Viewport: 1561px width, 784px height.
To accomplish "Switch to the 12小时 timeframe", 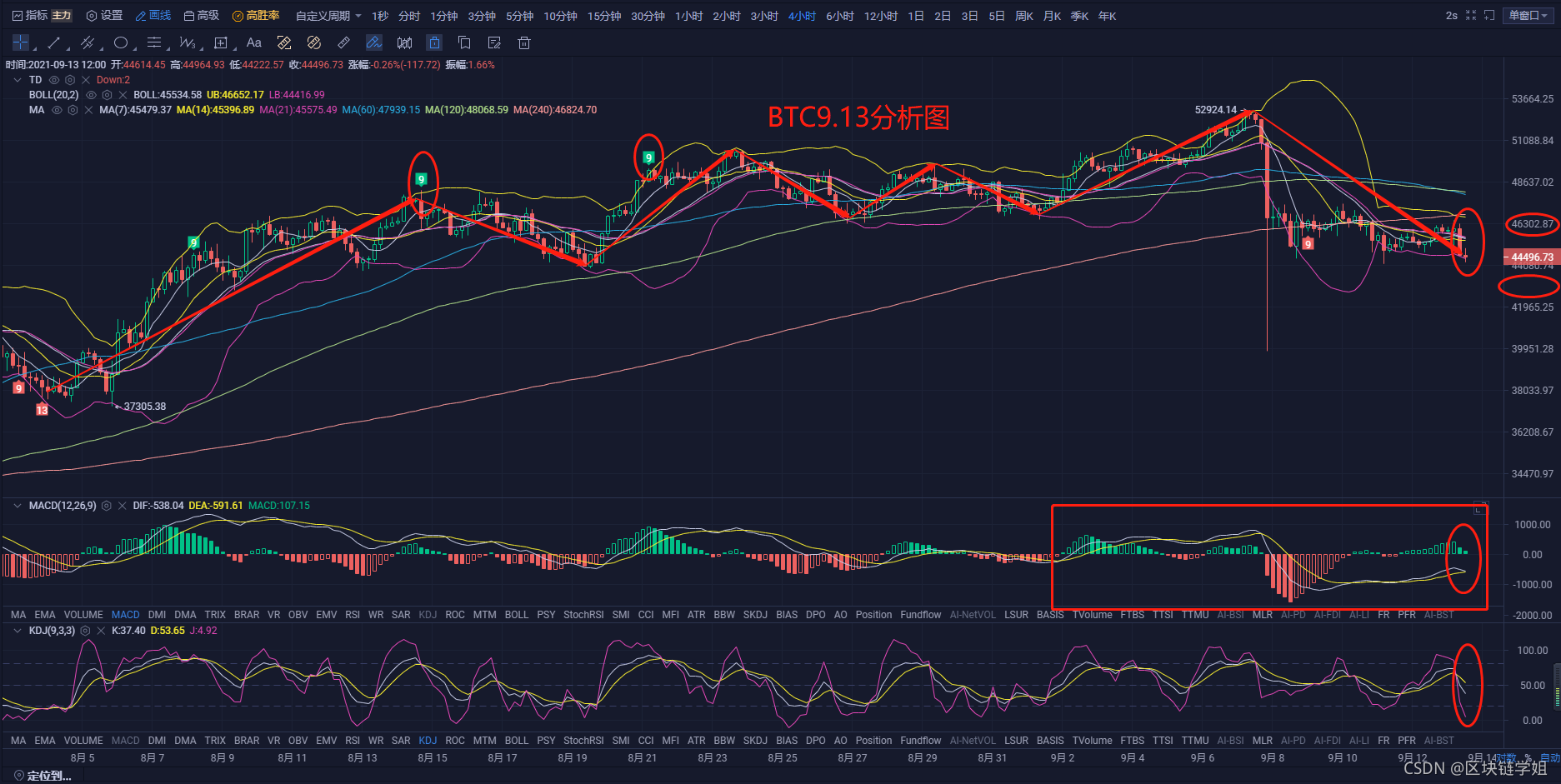I will coord(881,16).
